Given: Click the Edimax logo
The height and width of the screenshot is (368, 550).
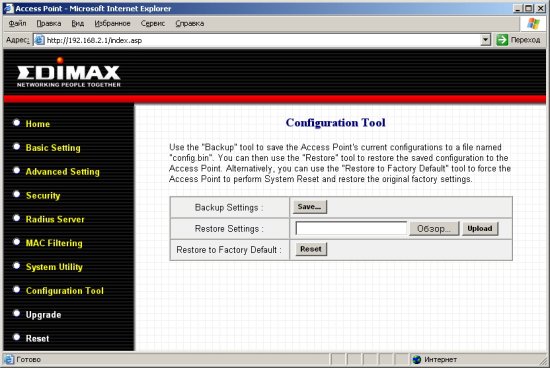Looking at the screenshot, I should tap(69, 73).
